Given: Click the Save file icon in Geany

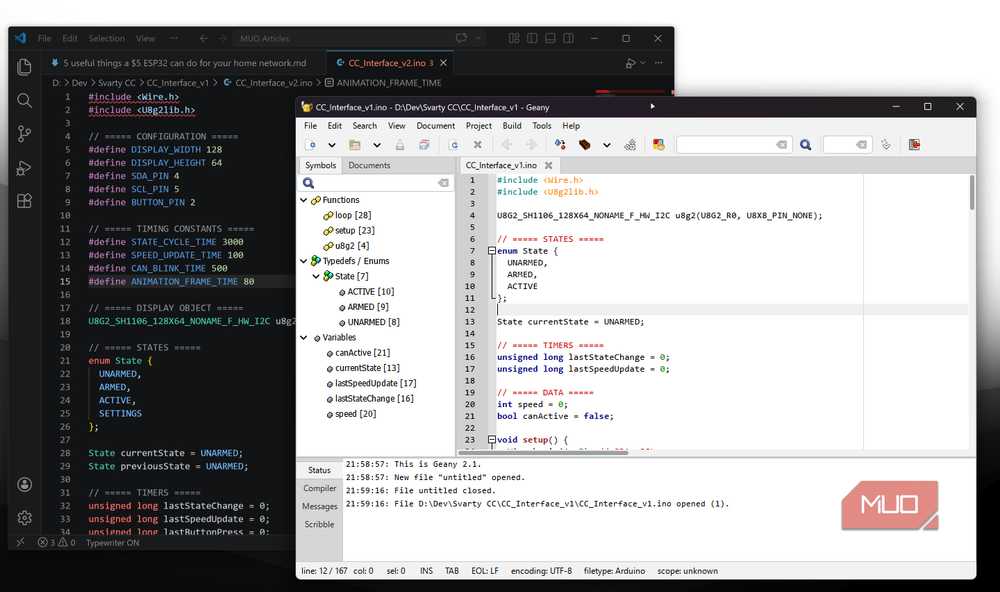Looking at the screenshot, I should click(x=400, y=145).
